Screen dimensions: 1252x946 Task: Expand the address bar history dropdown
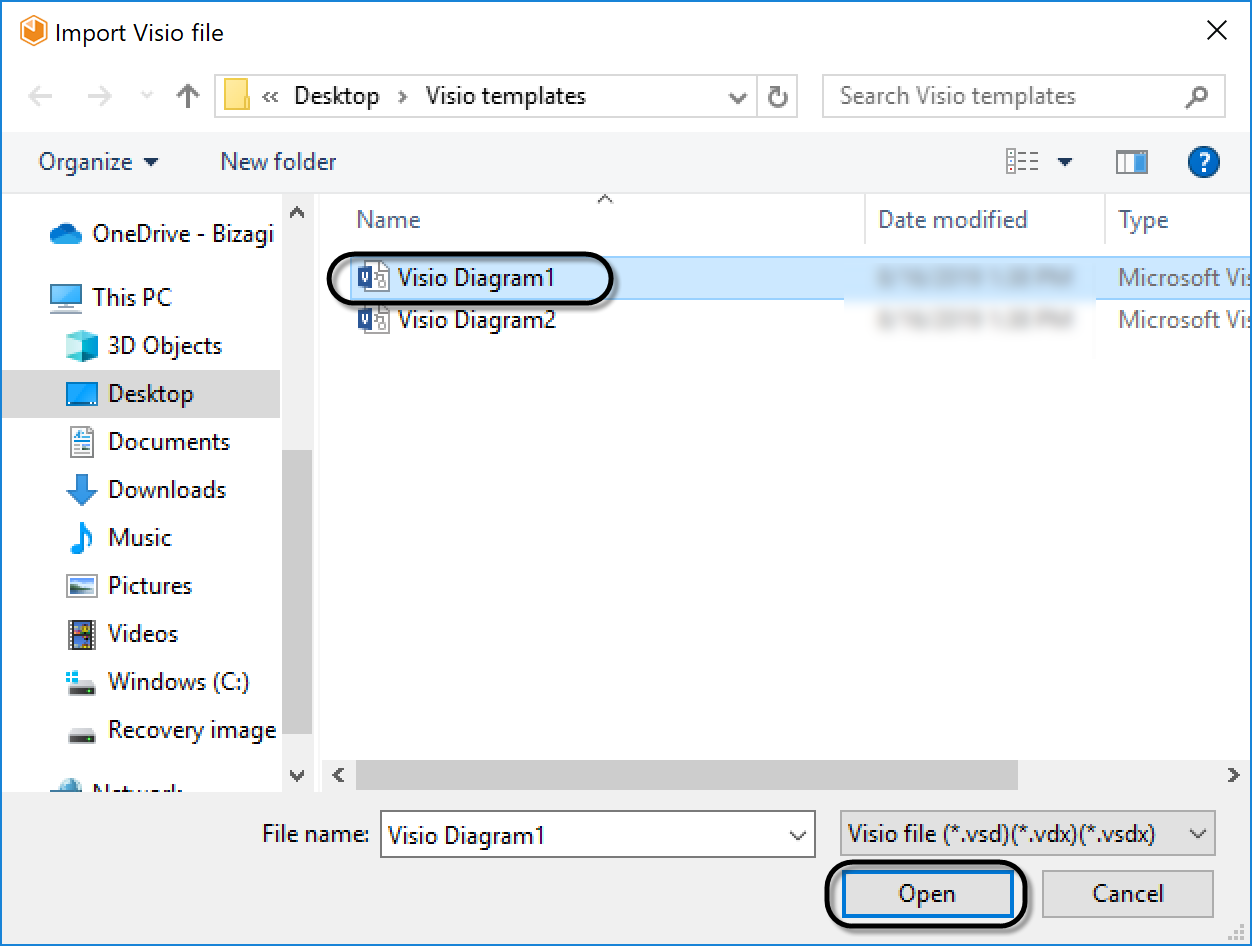pyautogui.click(x=738, y=97)
